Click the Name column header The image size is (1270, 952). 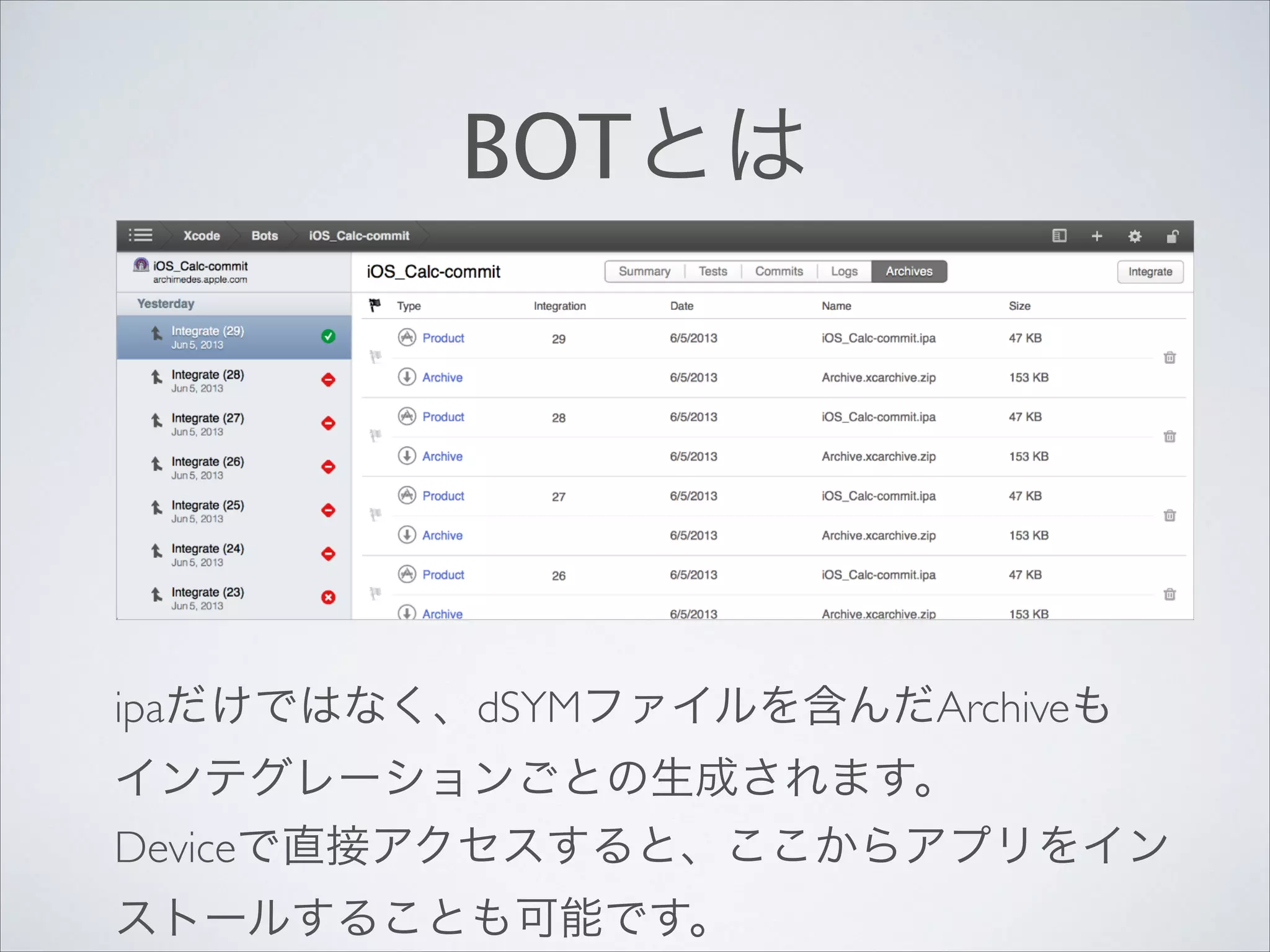836,306
